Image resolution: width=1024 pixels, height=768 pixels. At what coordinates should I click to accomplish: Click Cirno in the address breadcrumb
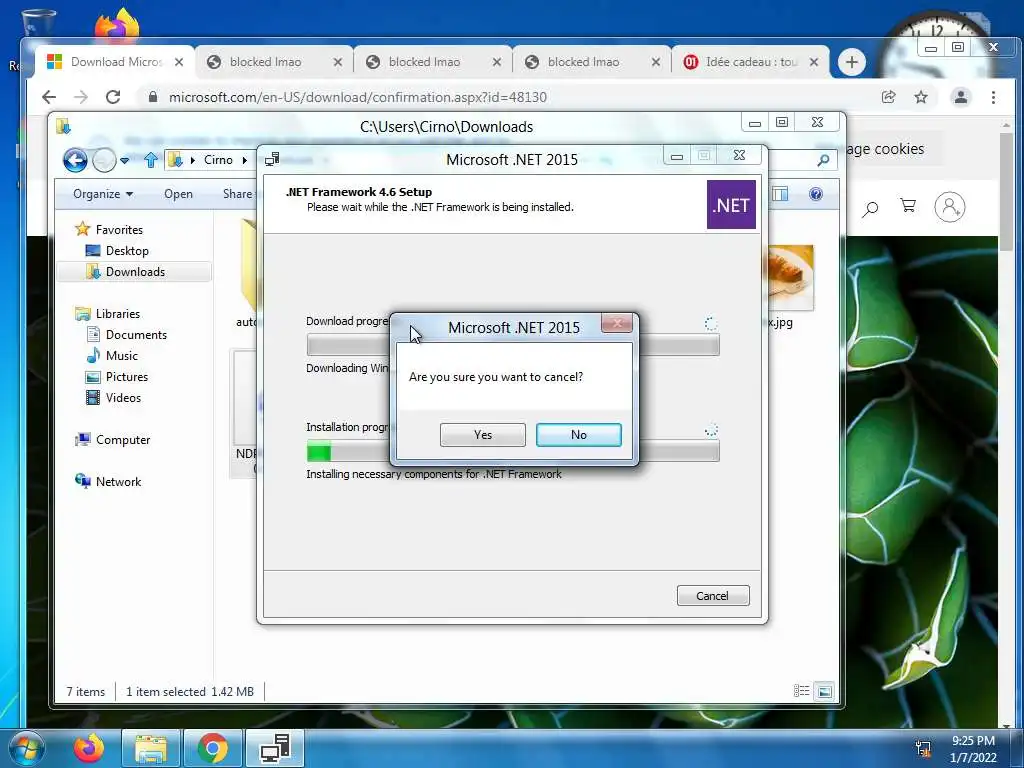click(x=218, y=160)
